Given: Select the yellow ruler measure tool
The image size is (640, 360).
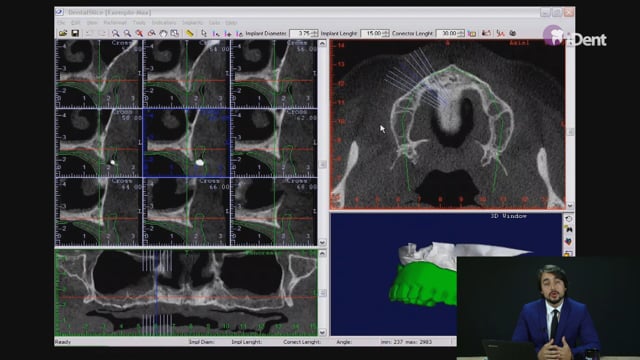Looking at the screenshot, I should (190, 33).
